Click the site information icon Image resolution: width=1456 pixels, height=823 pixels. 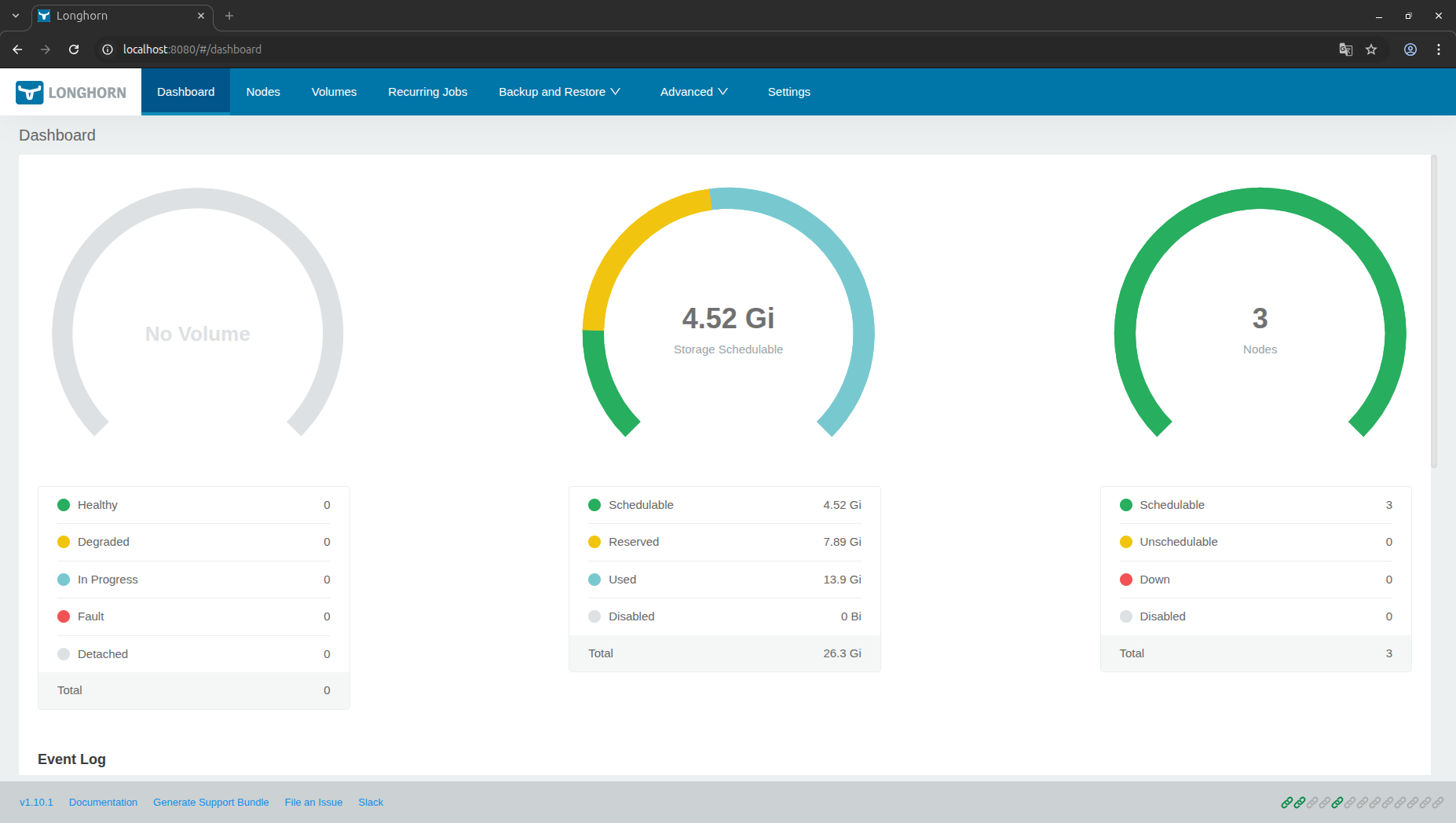click(108, 49)
